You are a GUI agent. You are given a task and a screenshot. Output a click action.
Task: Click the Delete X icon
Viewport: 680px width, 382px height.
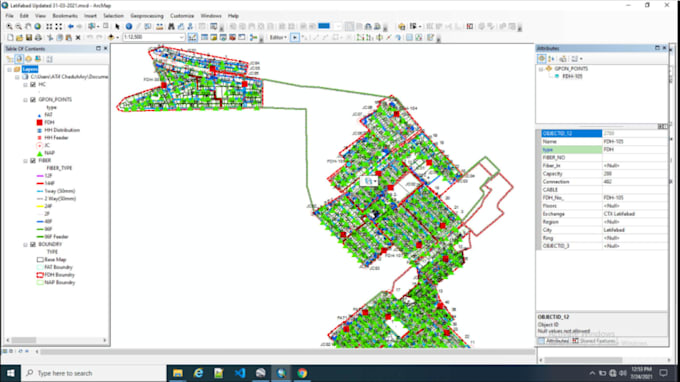click(x=78, y=38)
